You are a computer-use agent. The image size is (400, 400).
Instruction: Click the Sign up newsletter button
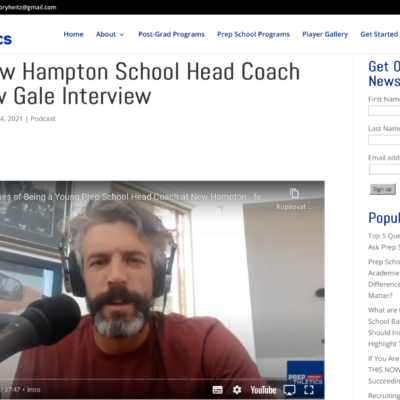pos(382,189)
